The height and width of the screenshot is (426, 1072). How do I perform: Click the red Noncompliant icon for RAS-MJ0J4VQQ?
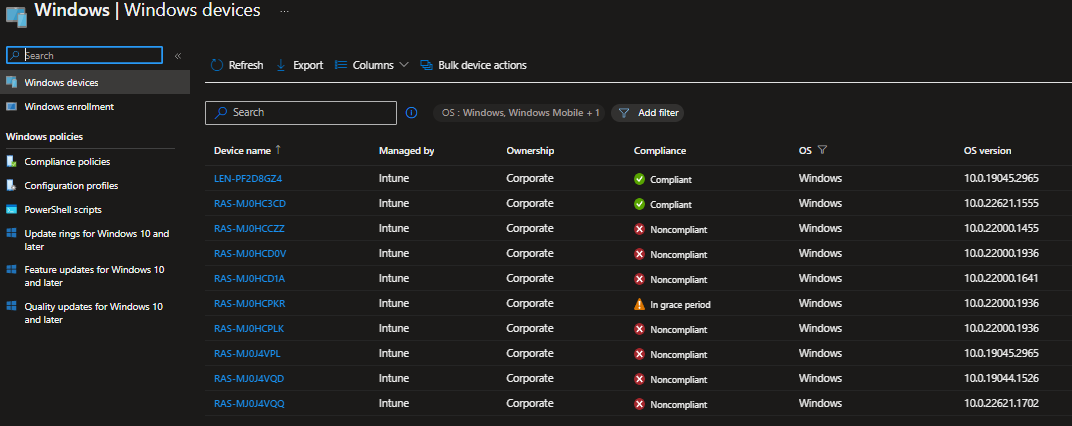click(x=639, y=404)
